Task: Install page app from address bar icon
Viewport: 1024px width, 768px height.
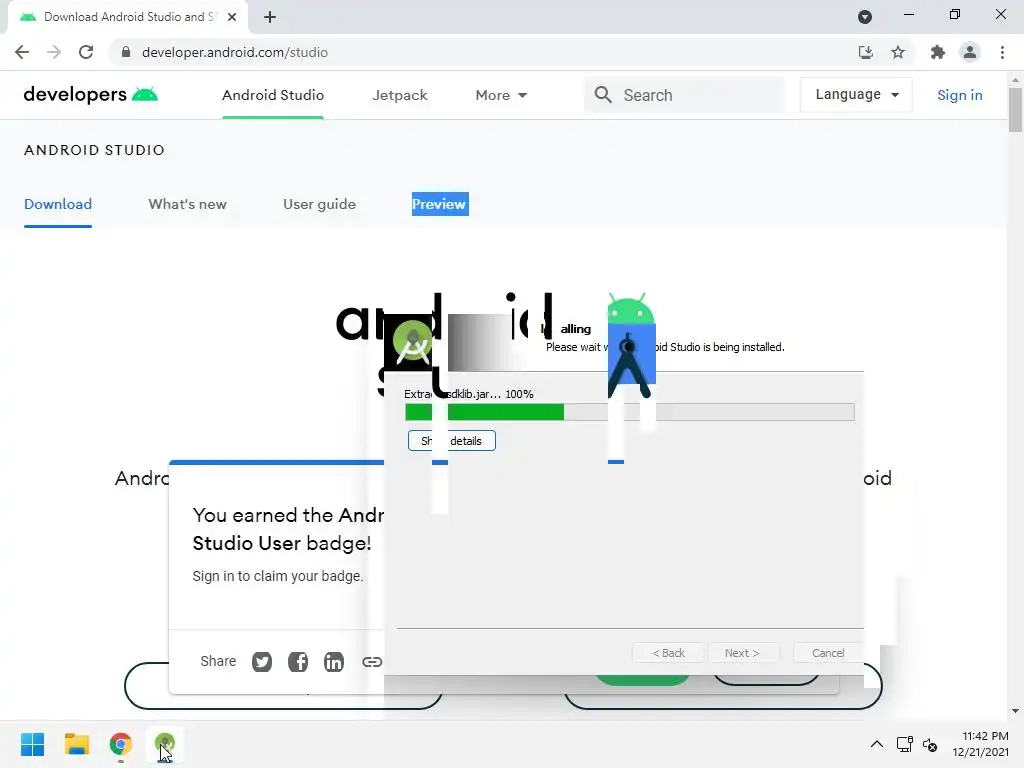Action: (865, 52)
